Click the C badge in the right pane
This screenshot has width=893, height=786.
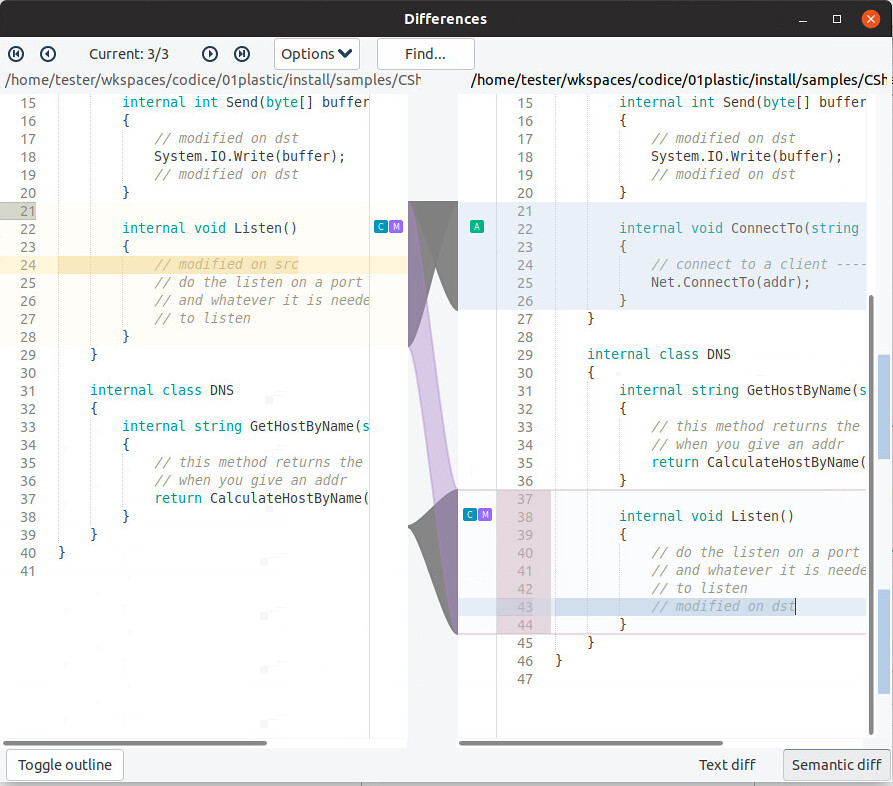tap(469, 514)
